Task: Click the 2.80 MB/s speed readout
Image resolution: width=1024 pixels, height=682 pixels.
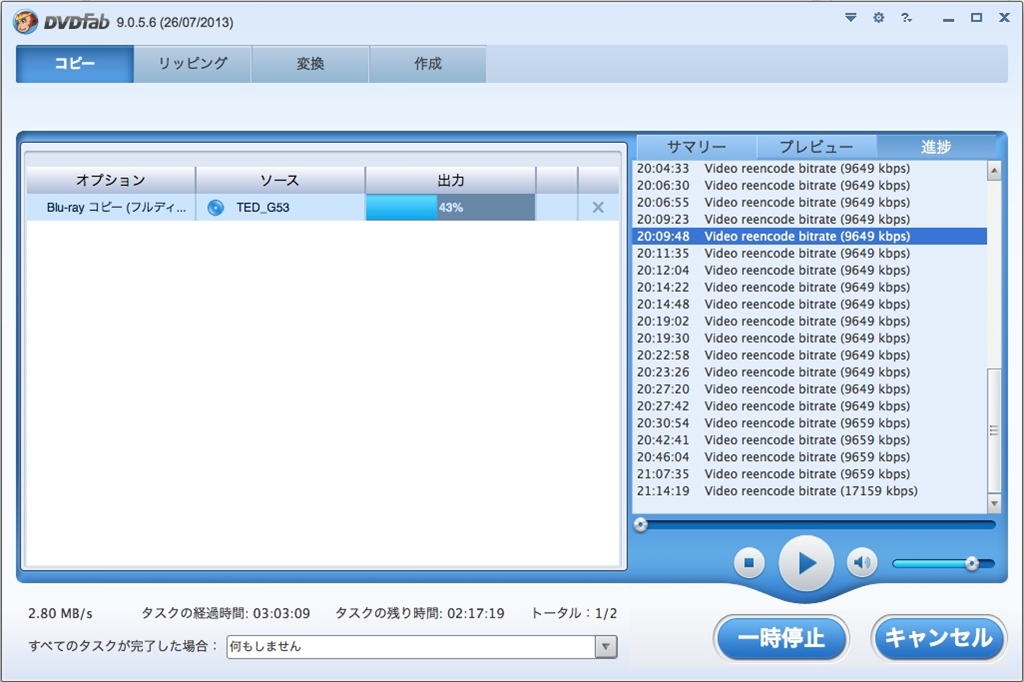Action: coord(60,613)
